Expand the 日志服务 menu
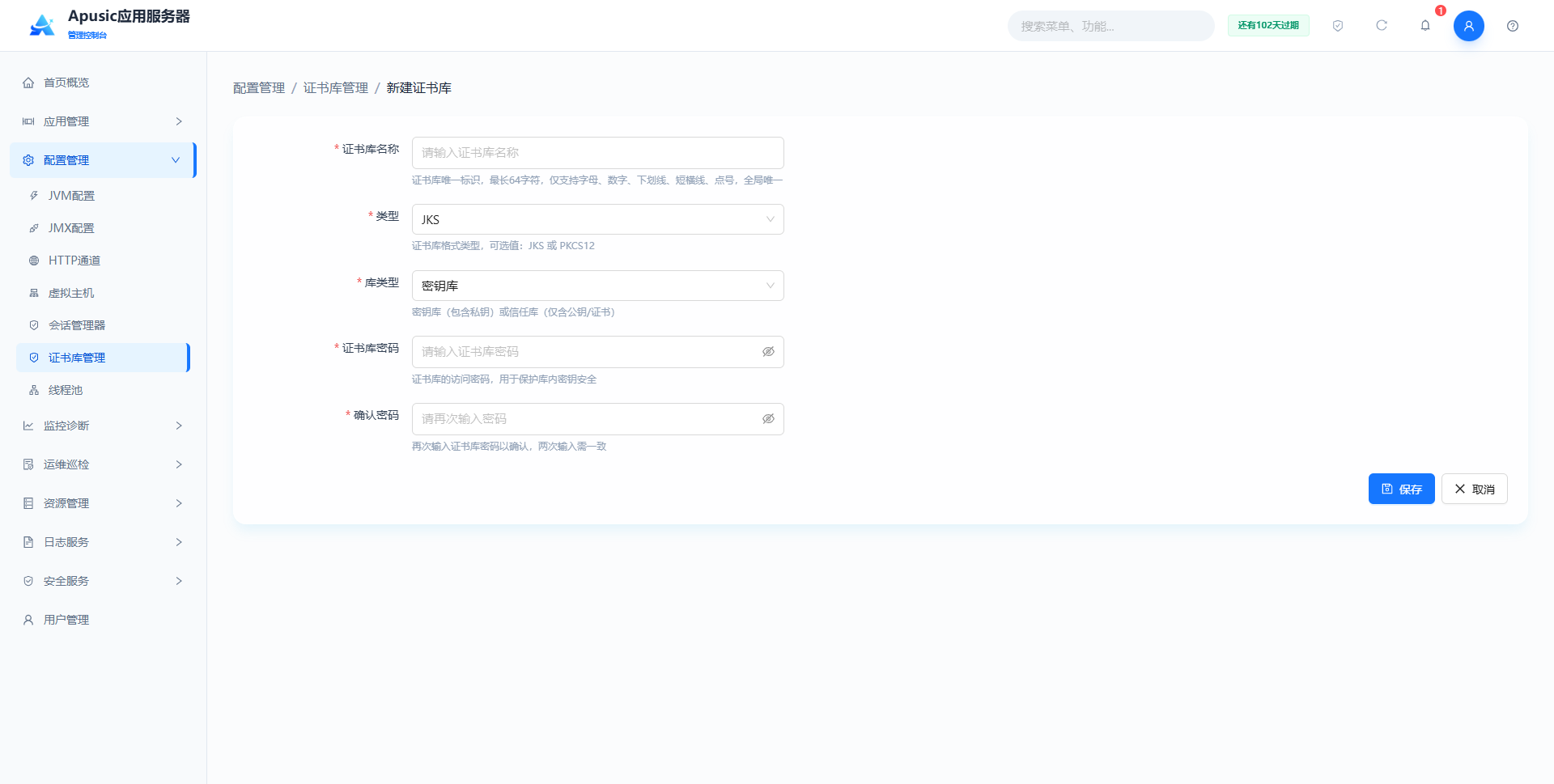Viewport: 1554px width, 784px height. (x=104, y=542)
